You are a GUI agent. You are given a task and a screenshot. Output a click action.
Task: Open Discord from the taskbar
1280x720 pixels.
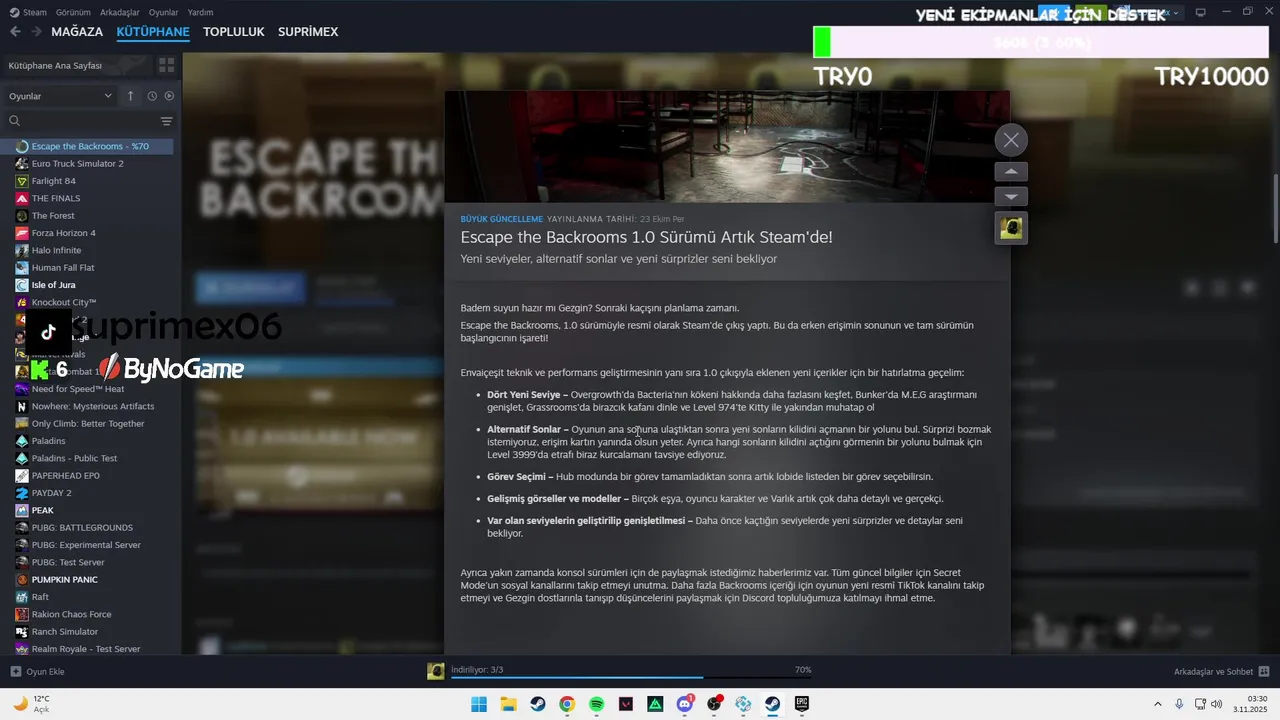pyautogui.click(x=685, y=704)
